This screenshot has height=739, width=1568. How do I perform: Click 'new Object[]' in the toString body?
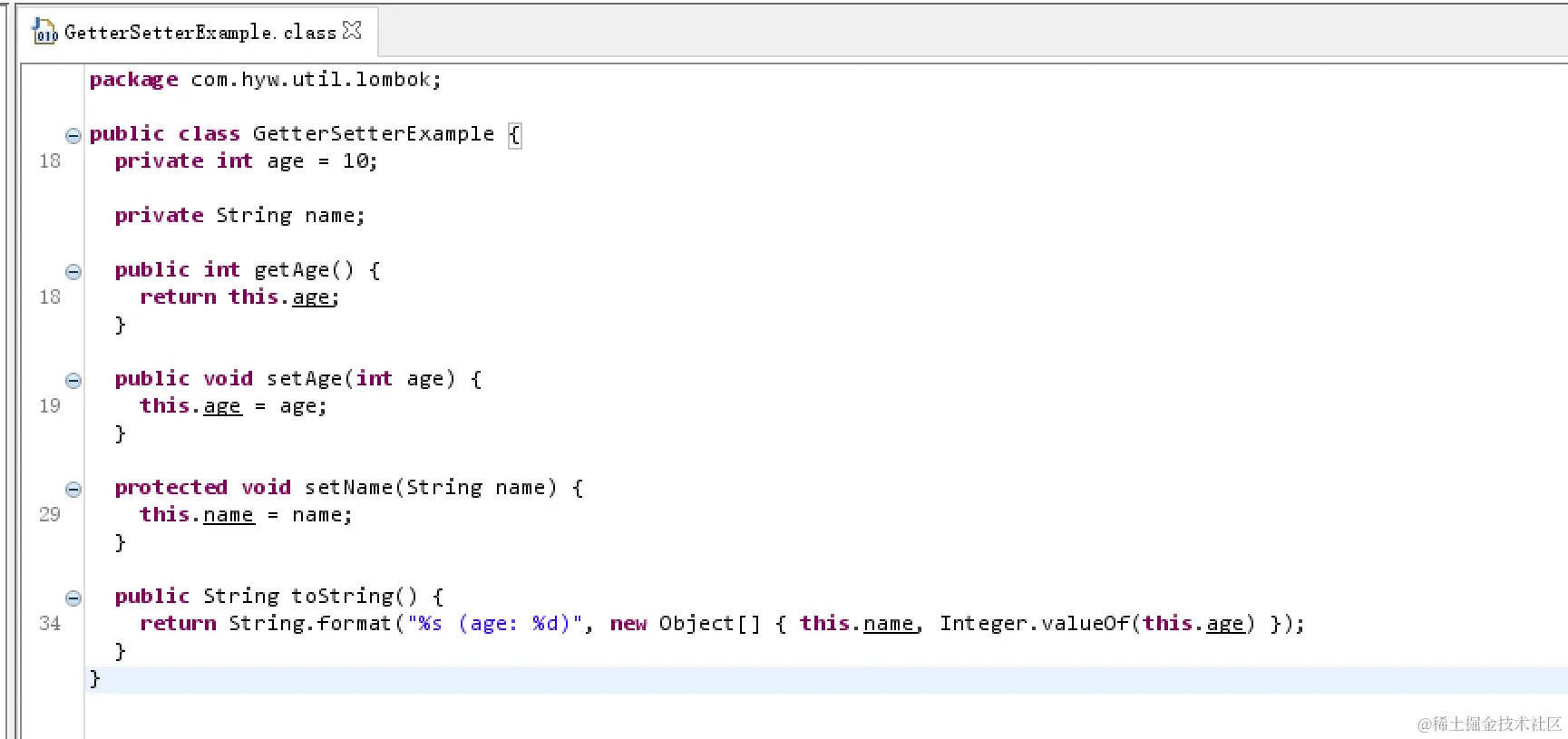point(685,624)
